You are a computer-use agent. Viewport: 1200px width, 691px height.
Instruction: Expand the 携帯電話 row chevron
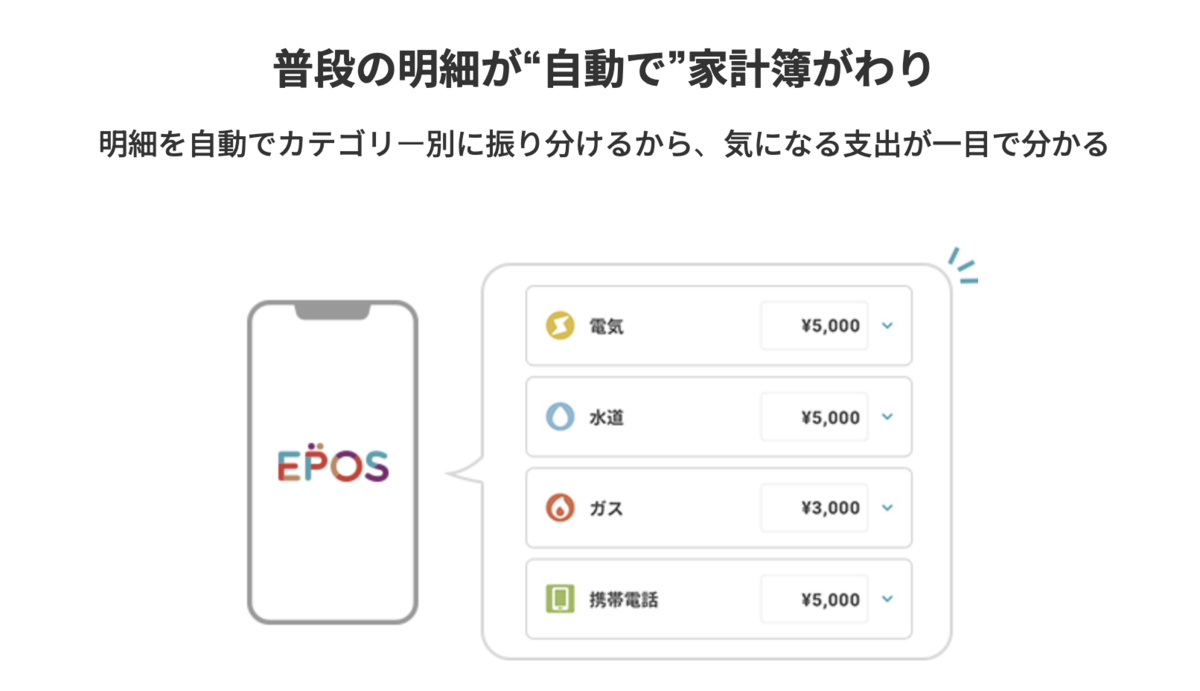pyautogui.click(x=887, y=599)
